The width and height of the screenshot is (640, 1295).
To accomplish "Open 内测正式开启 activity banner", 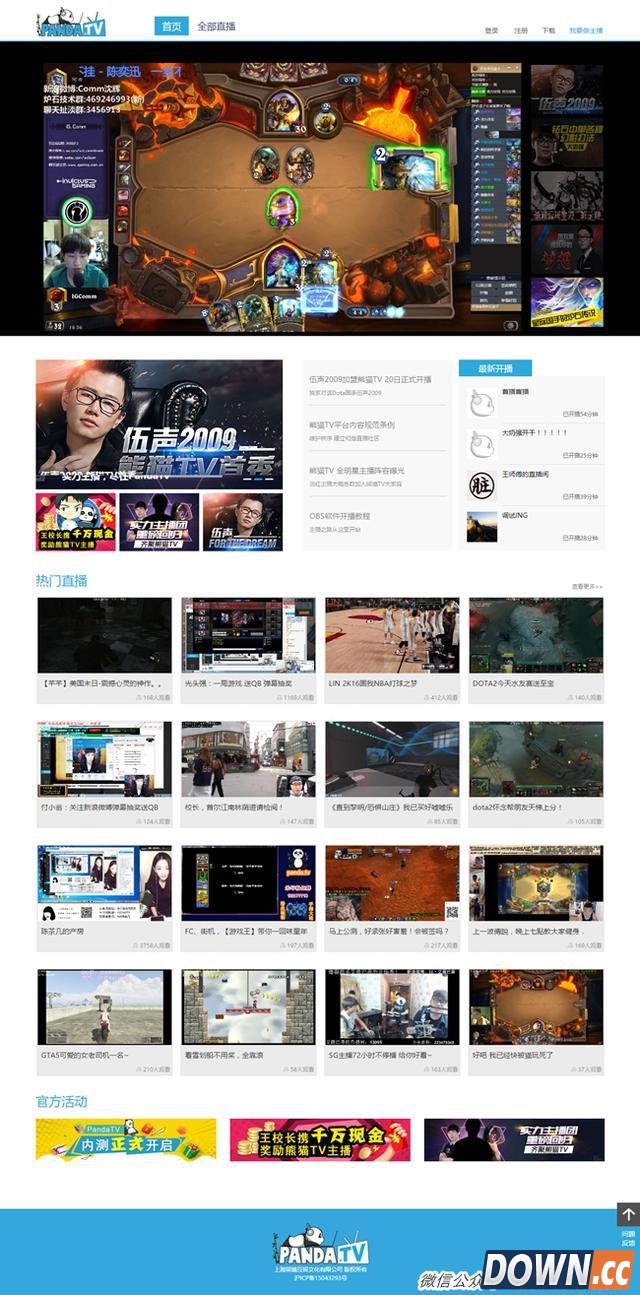I will click(x=126, y=1139).
